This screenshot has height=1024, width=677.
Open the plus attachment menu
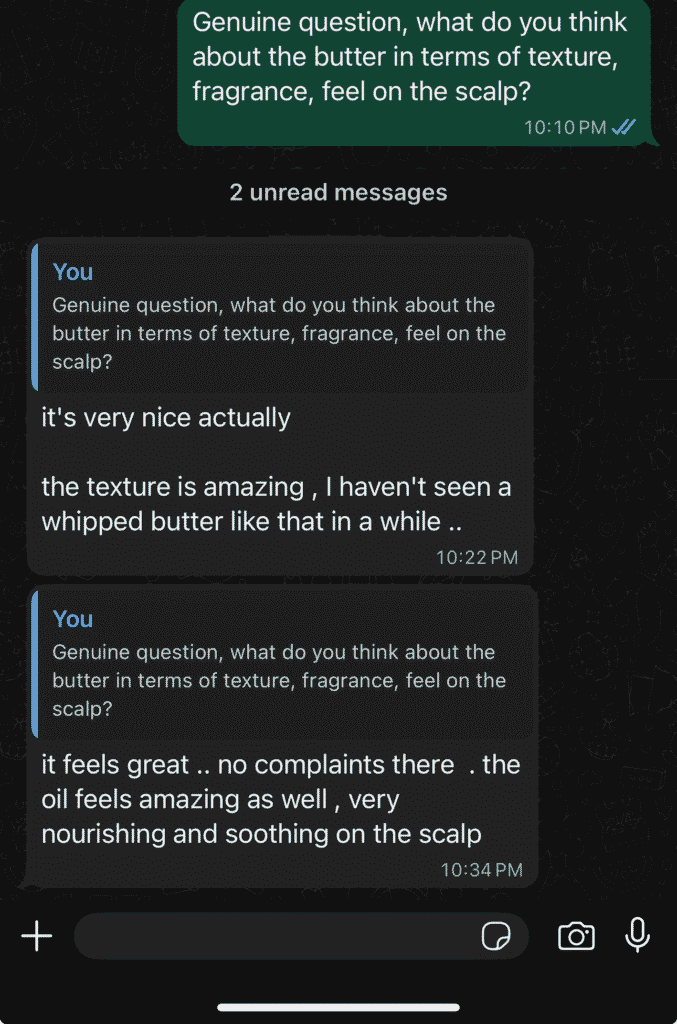(37, 936)
